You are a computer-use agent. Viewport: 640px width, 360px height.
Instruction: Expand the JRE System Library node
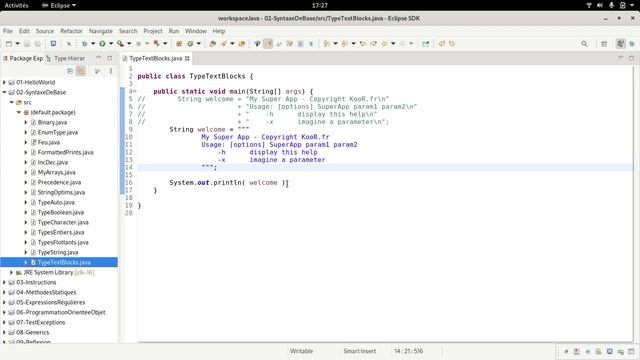(12, 272)
